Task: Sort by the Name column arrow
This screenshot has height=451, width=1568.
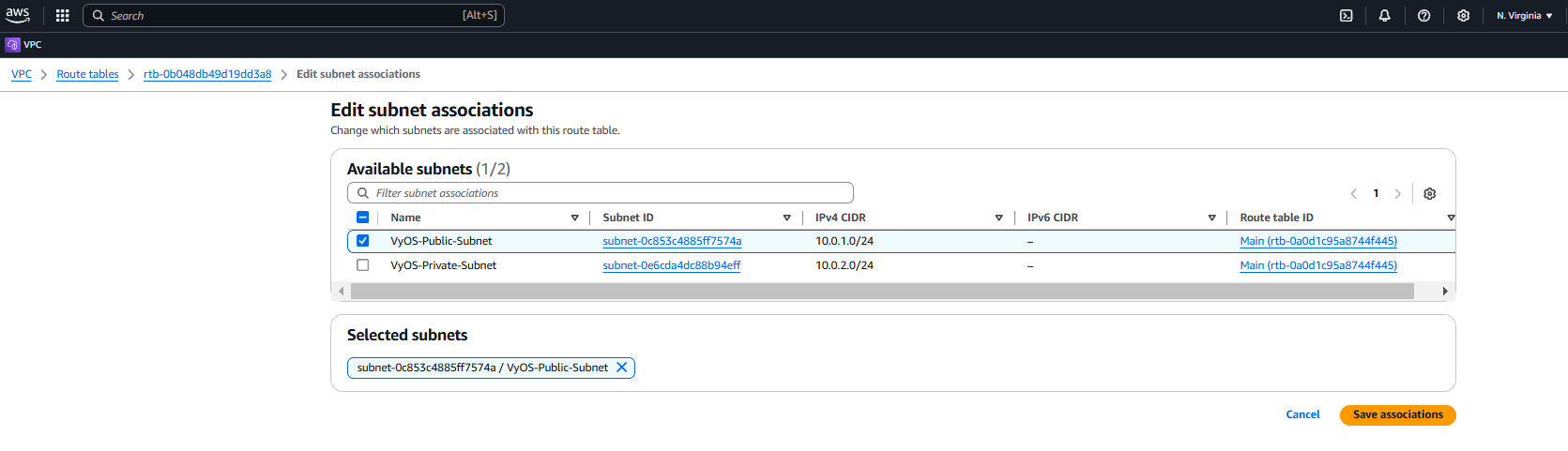Action: click(574, 218)
